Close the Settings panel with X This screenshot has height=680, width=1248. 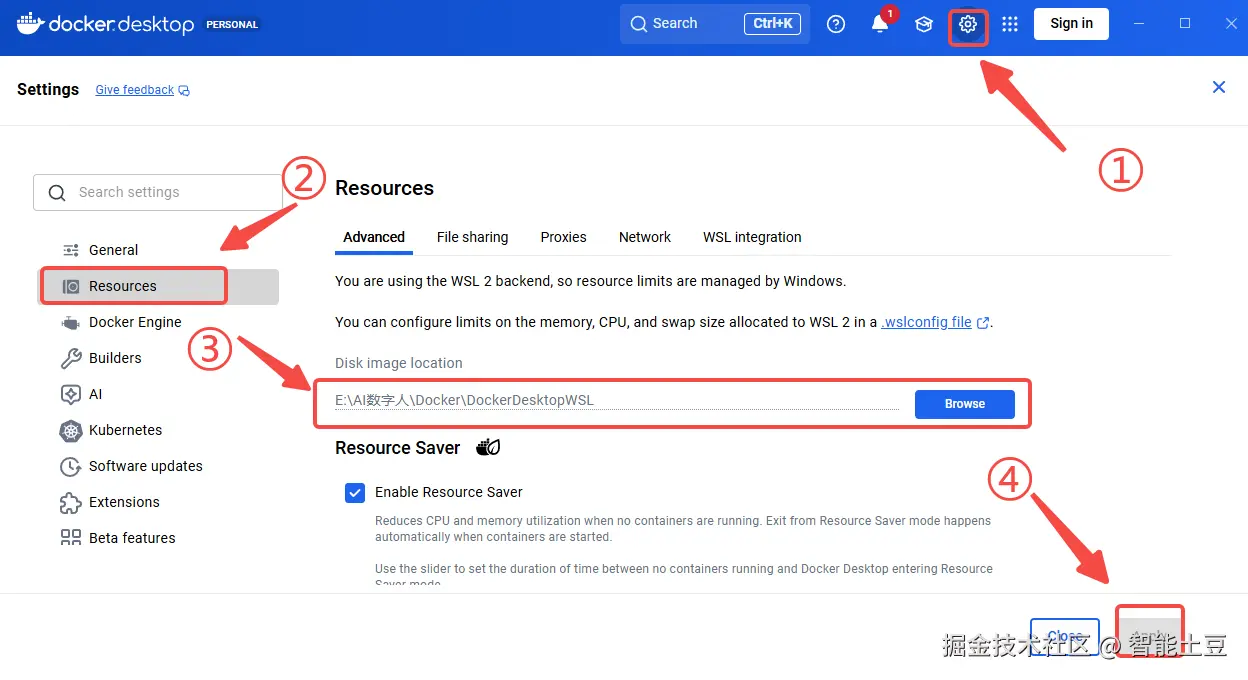click(x=1219, y=88)
